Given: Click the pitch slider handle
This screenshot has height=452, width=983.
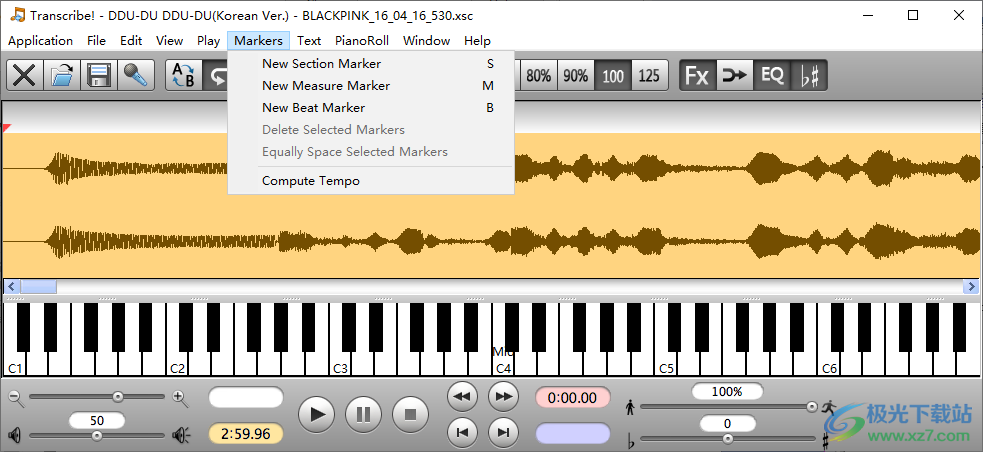Looking at the screenshot, I should (x=727, y=439).
